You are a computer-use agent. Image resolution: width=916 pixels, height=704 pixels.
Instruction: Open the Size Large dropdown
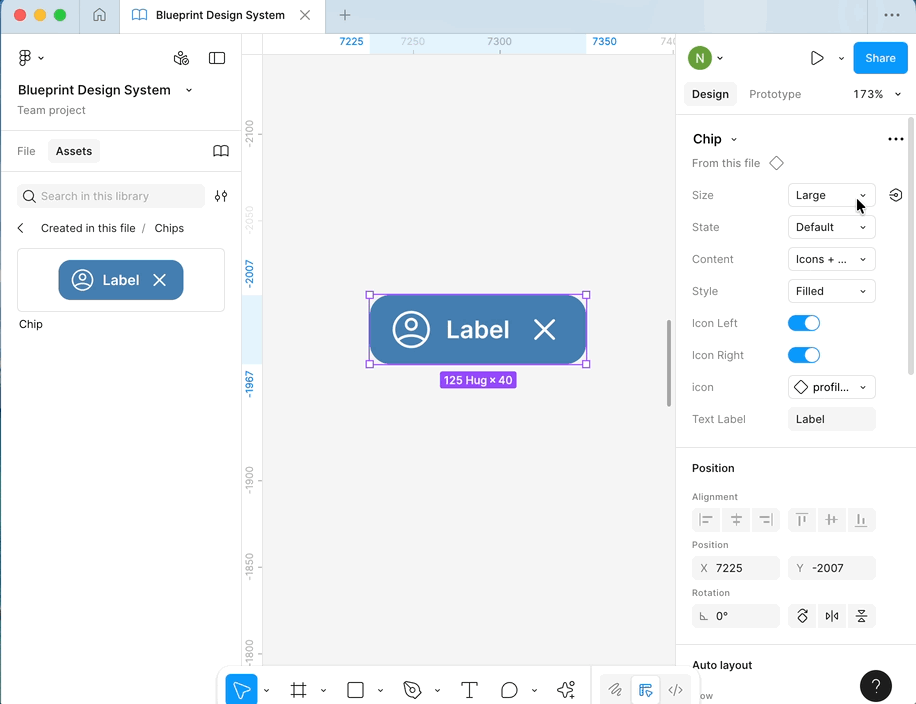(831, 195)
